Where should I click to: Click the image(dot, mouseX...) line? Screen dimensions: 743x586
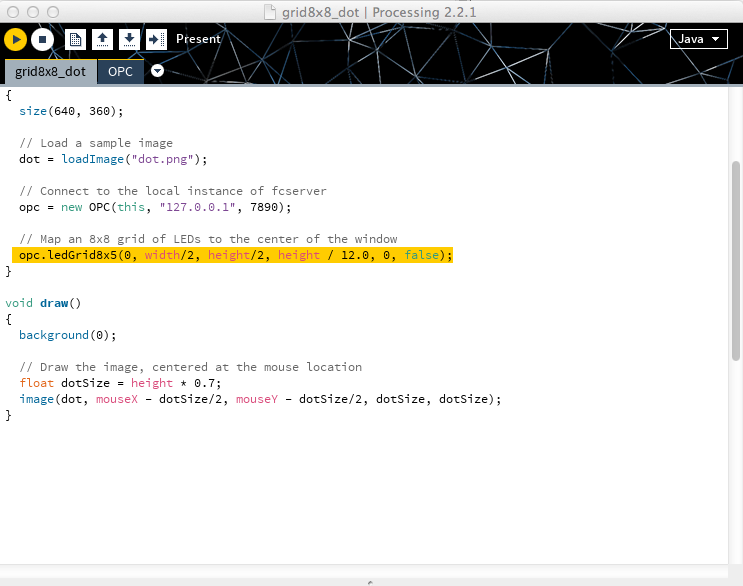pos(260,399)
